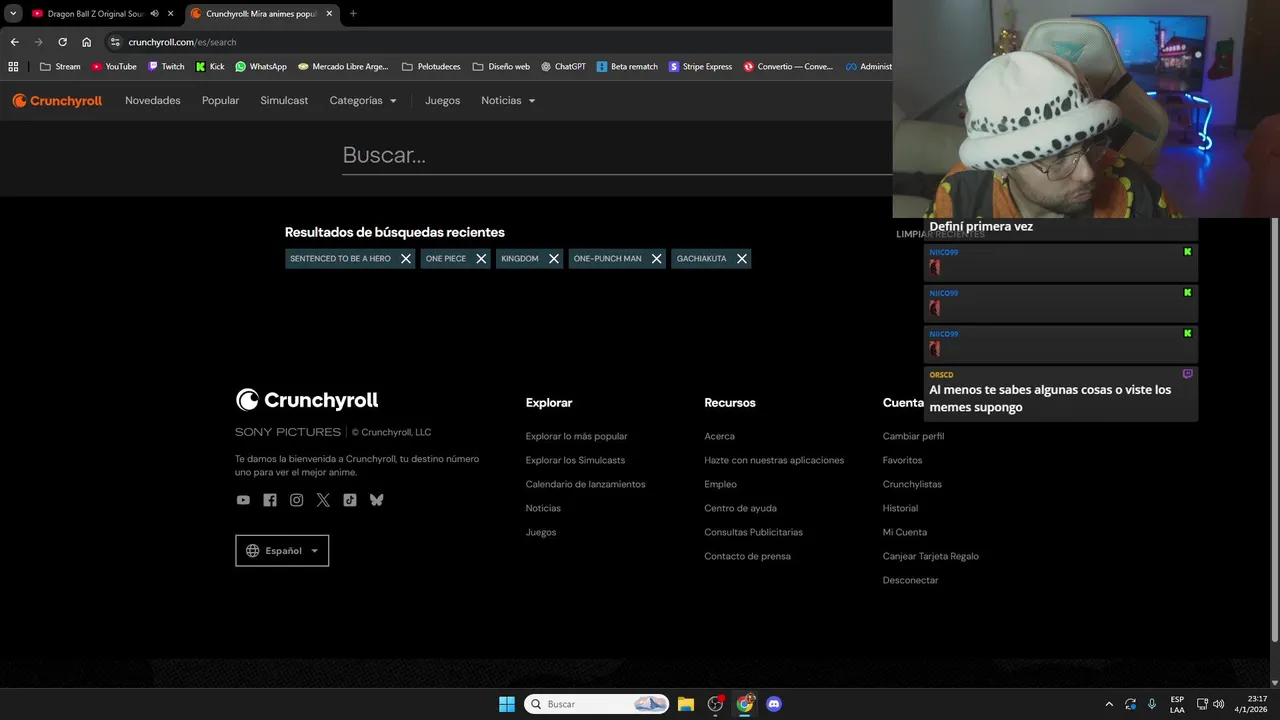
Task: Open Chrome from the taskbar
Action: [x=745, y=704]
